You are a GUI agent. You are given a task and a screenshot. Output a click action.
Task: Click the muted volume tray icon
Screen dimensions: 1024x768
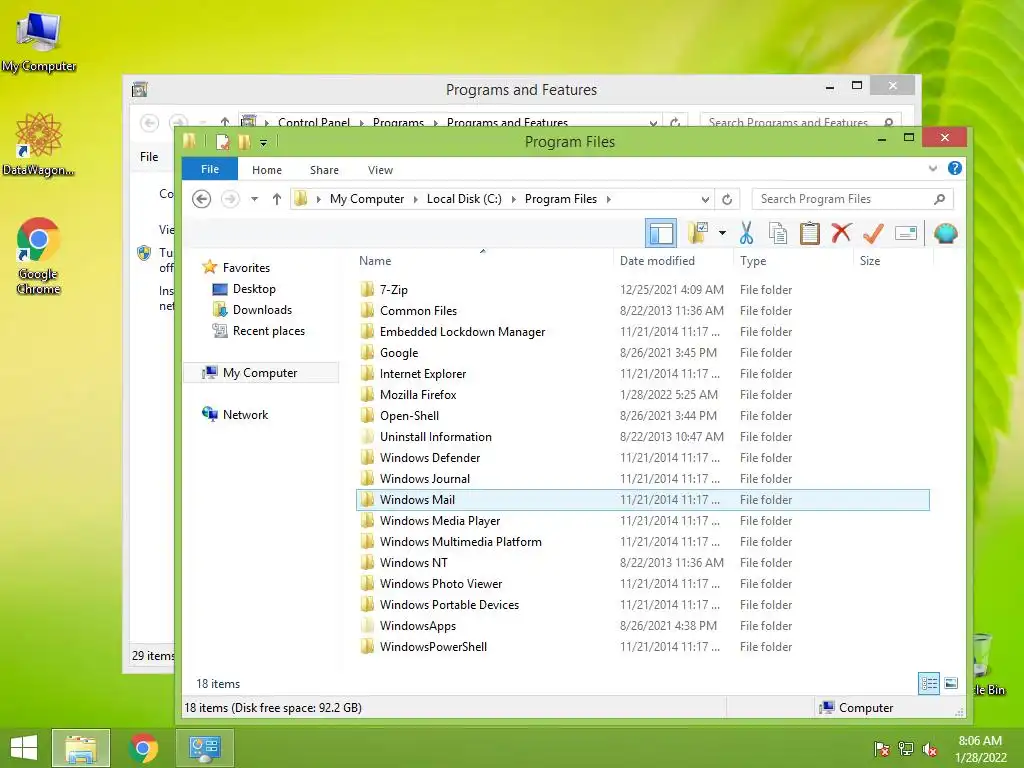click(930, 749)
